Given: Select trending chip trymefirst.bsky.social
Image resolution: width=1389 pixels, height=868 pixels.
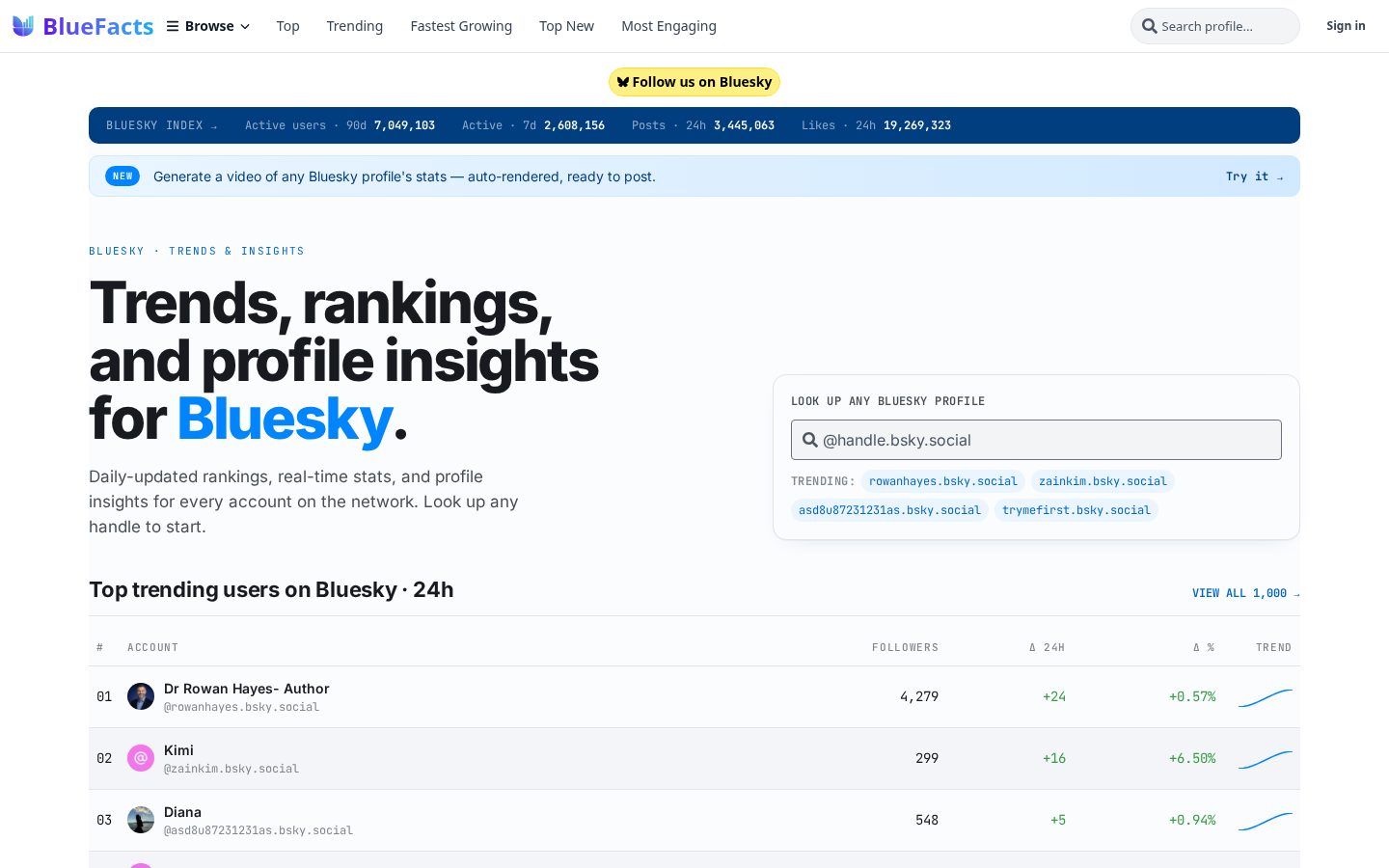Looking at the screenshot, I should pos(1076,510).
